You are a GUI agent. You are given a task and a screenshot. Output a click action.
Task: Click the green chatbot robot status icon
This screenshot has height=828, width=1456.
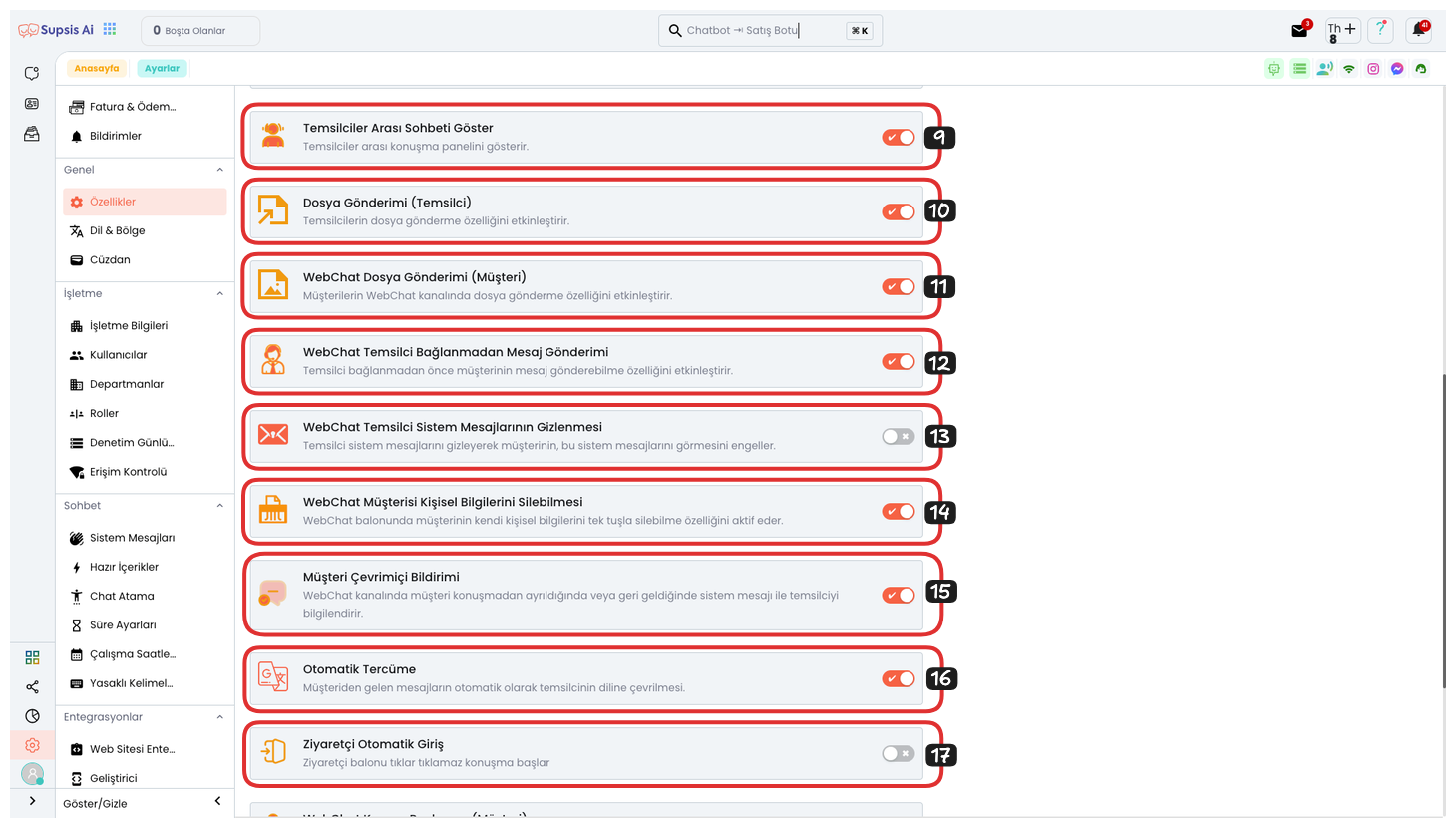point(1274,69)
